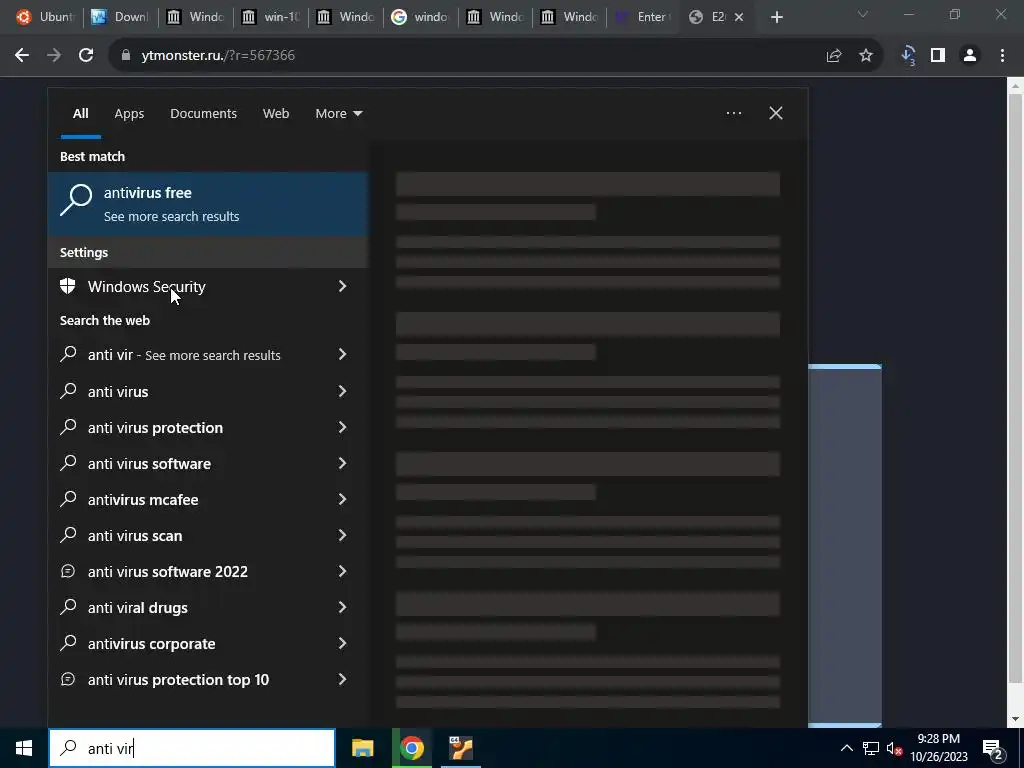Click the muted volume tray icon
This screenshot has width=1024, height=768.
coord(894,748)
